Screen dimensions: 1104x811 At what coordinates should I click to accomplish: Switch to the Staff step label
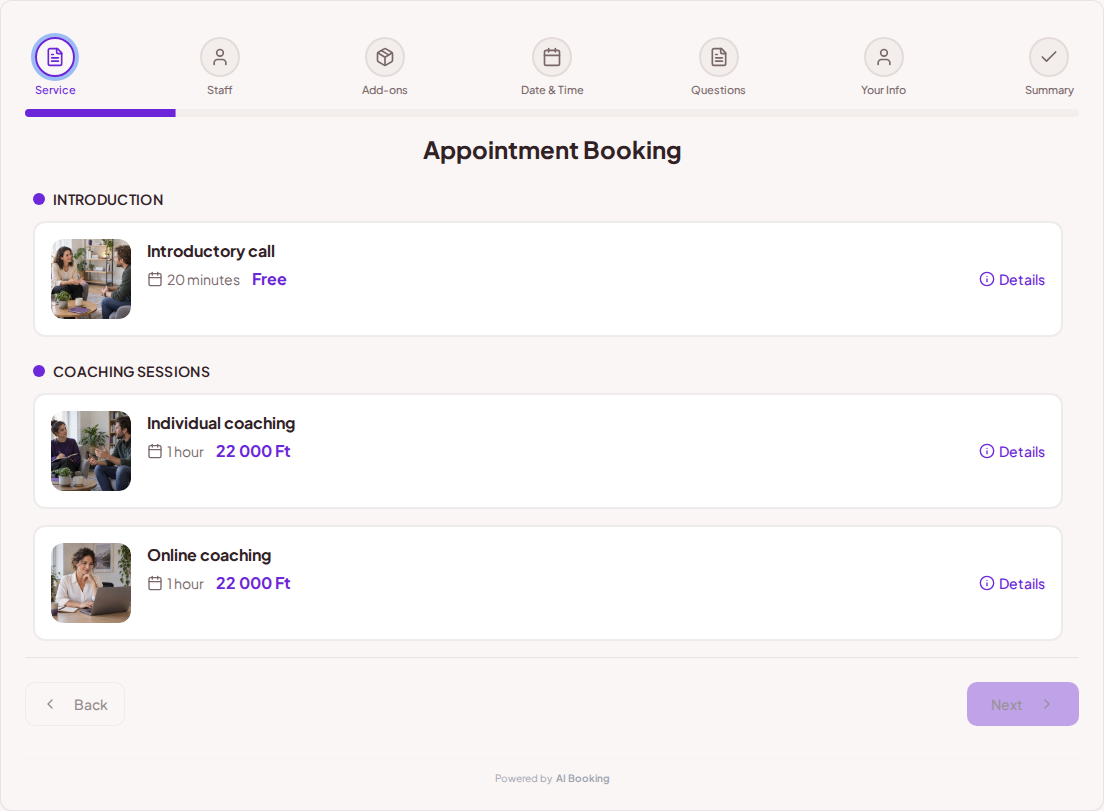click(x=220, y=90)
